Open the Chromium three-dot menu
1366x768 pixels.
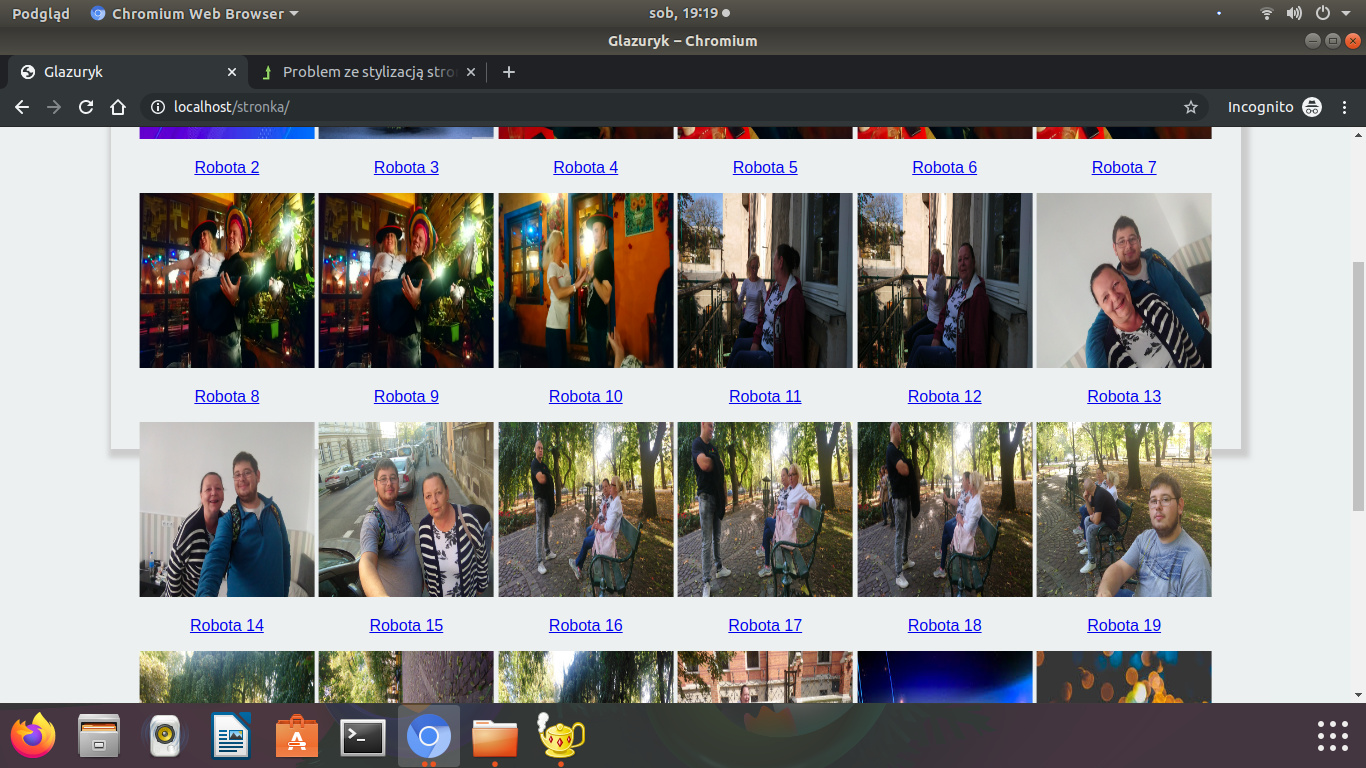click(x=1345, y=107)
